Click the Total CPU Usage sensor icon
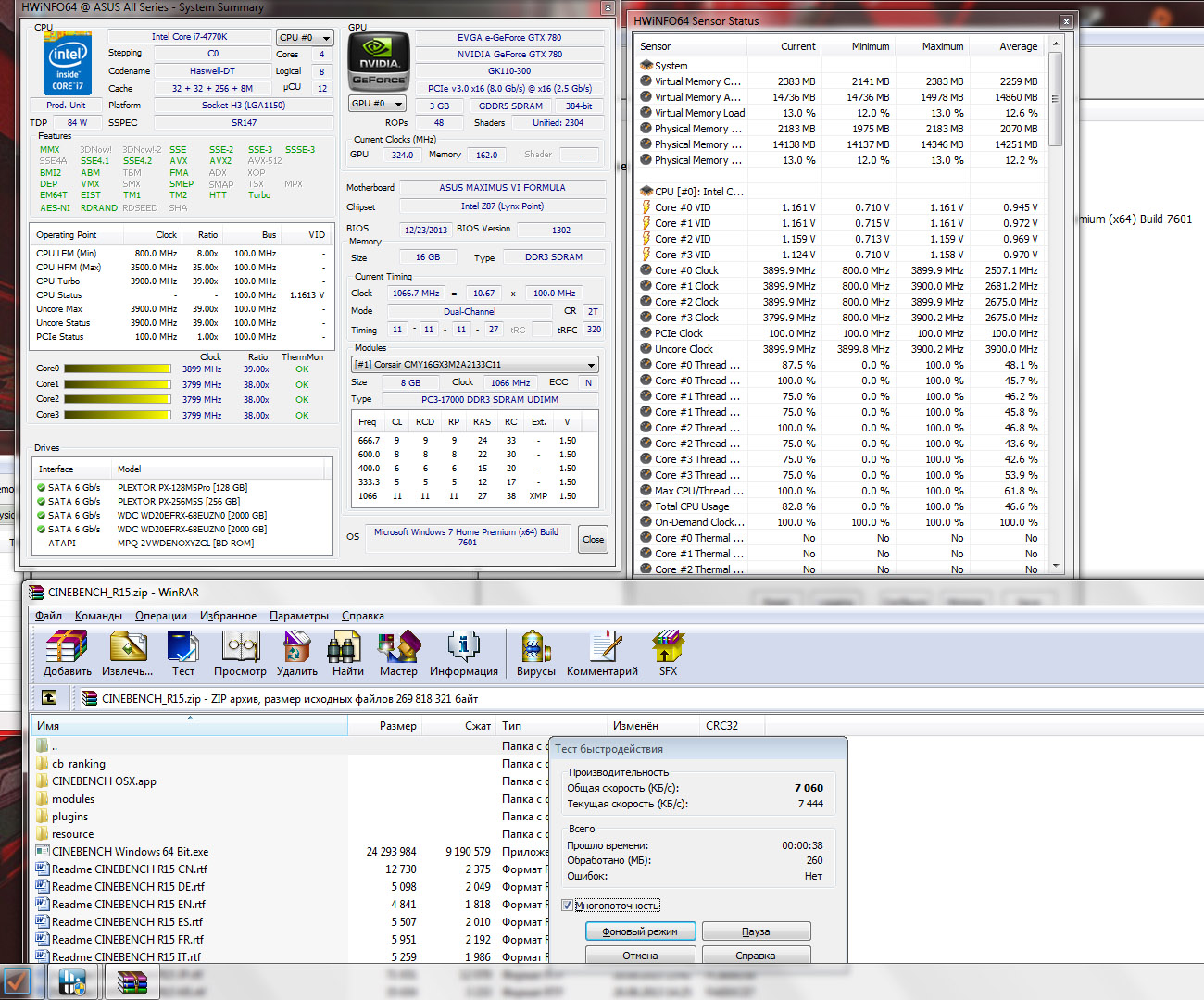 pos(646,506)
